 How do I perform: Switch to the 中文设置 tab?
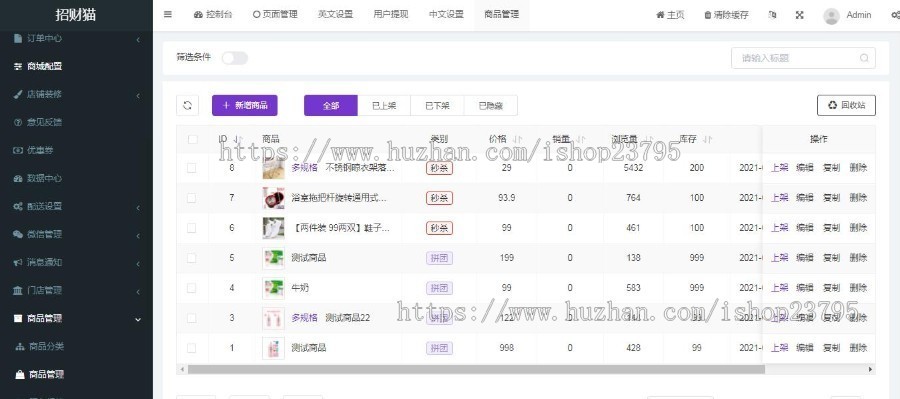click(447, 15)
